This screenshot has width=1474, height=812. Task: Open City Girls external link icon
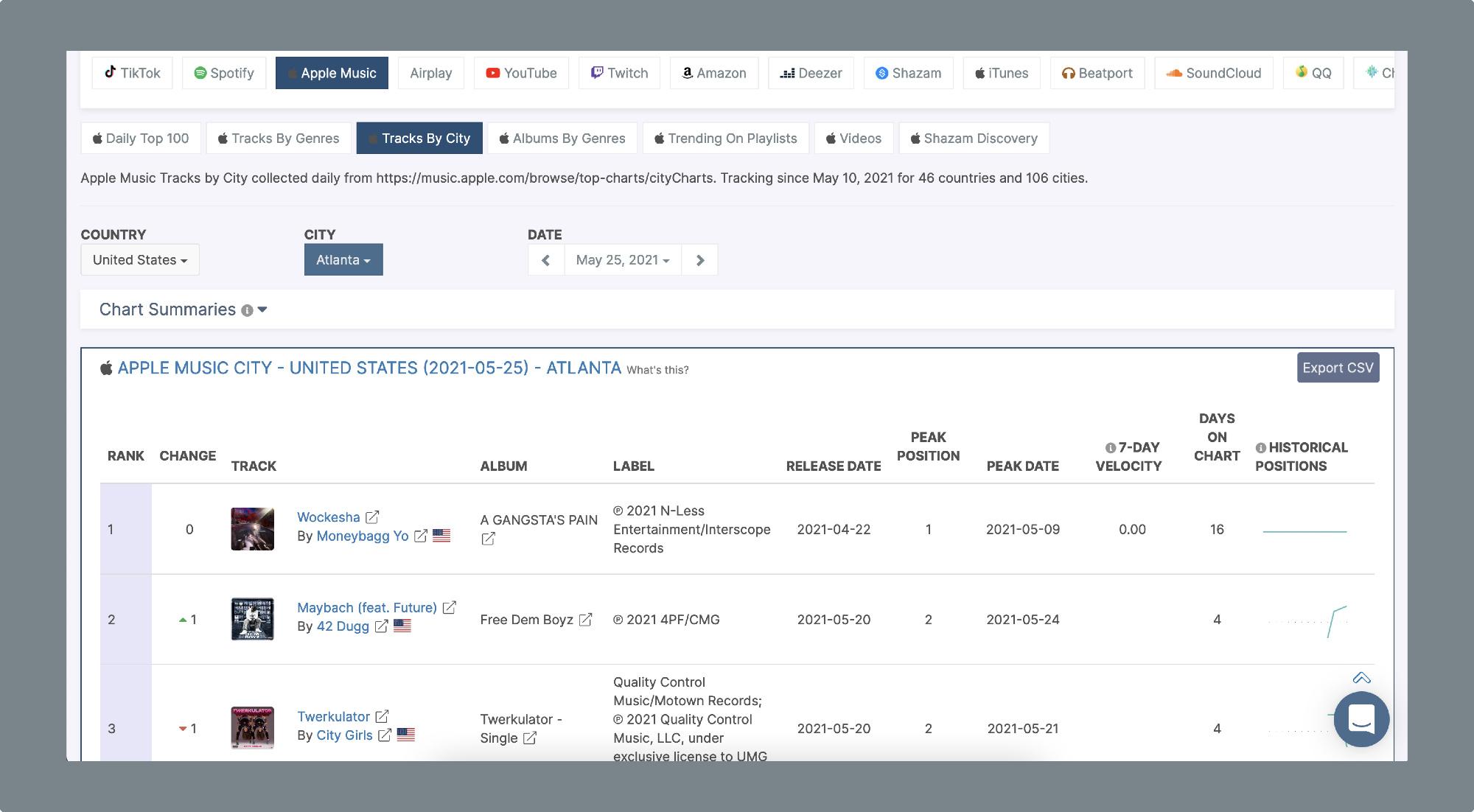[385, 735]
